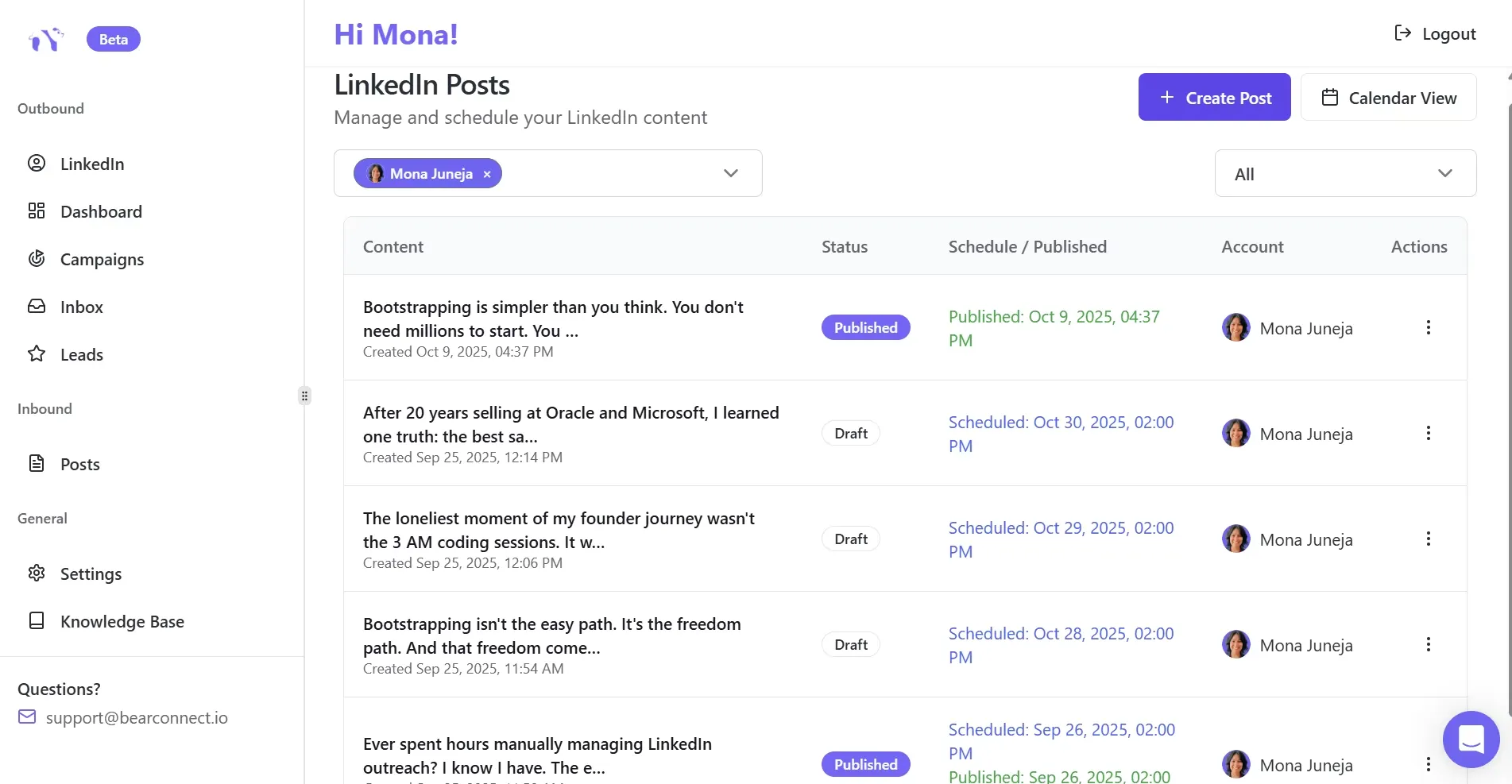The width and height of the screenshot is (1512, 784).
Task: Open the chat support bubble
Action: (x=1471, y=739)
